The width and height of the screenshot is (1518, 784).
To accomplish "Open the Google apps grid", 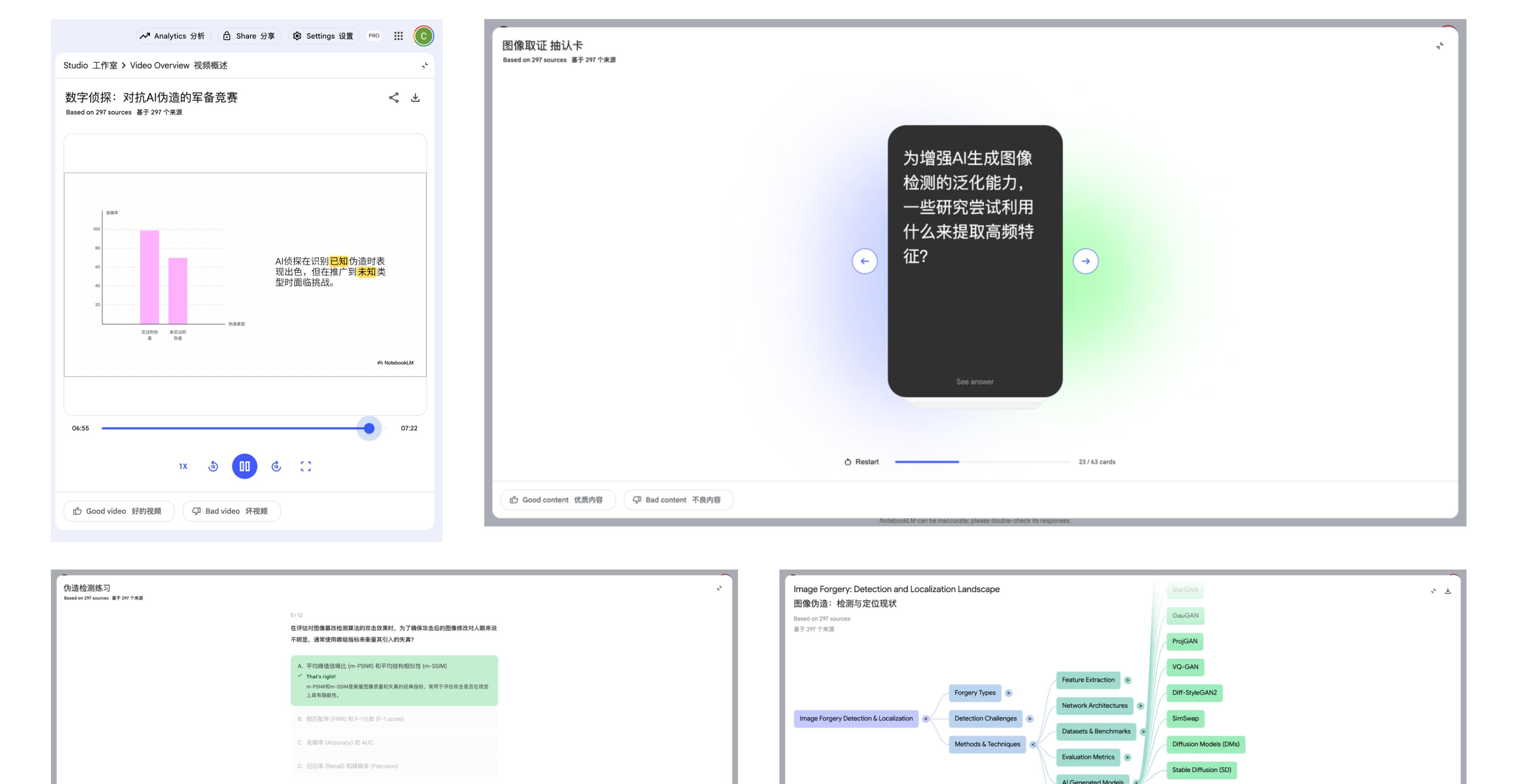I will pyautogui.click(x=398, y=36).
